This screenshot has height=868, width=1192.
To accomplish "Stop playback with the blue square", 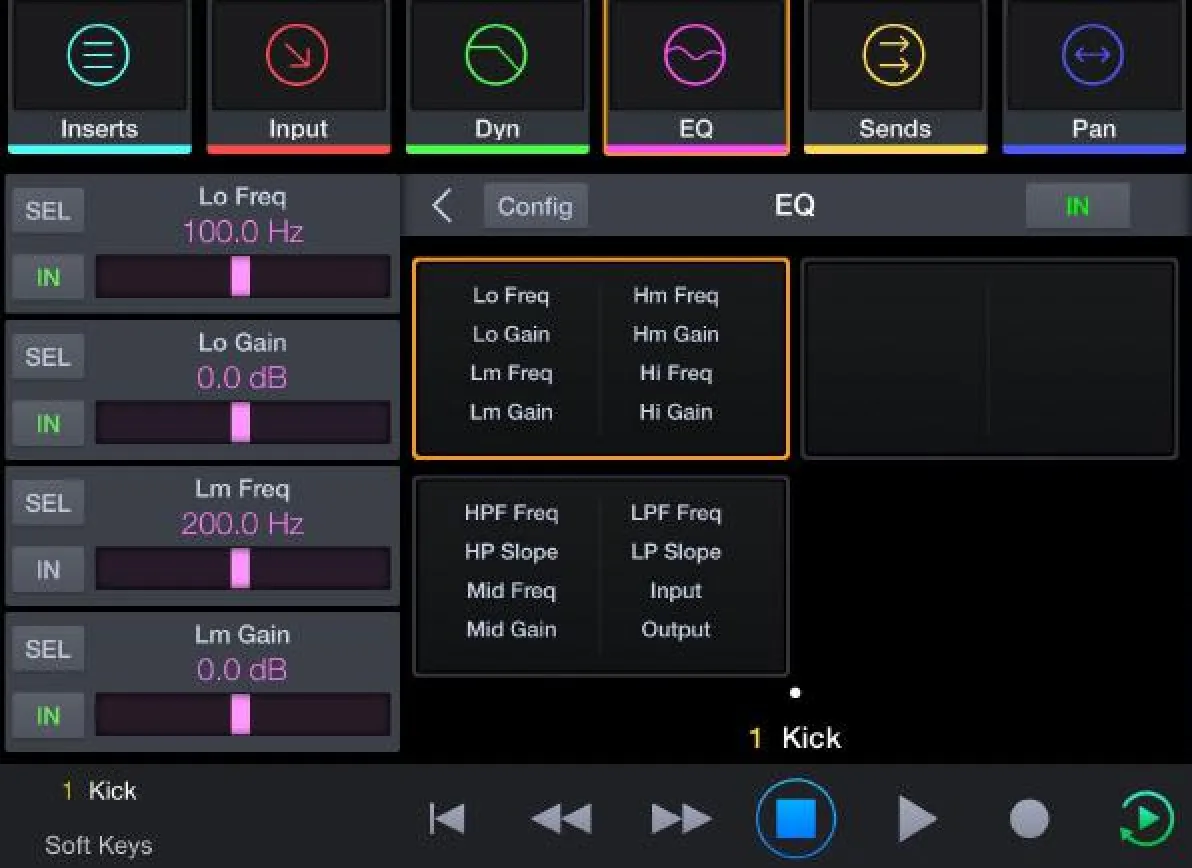I will pyautogui.click(x=796, y=819).
